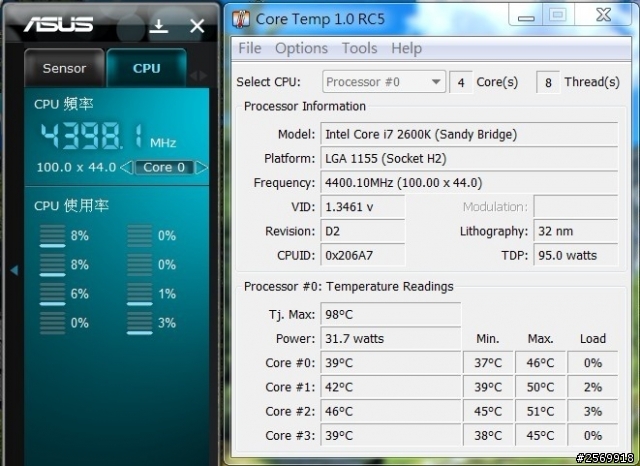Click the Frequency field 4400.10MHz
The height and width of the screenshot is (466, 640).
click(469, 182)
